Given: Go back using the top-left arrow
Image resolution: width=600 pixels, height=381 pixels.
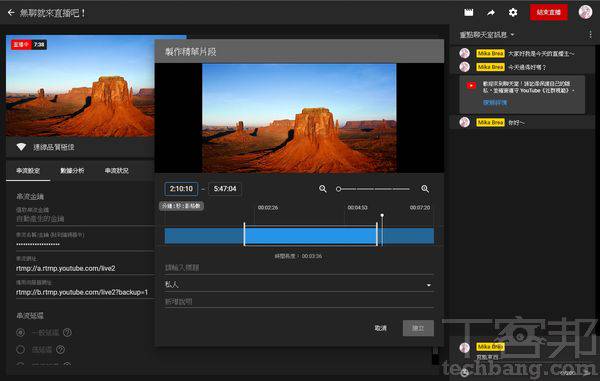Looking at the screenshot, I should (11, 13).
